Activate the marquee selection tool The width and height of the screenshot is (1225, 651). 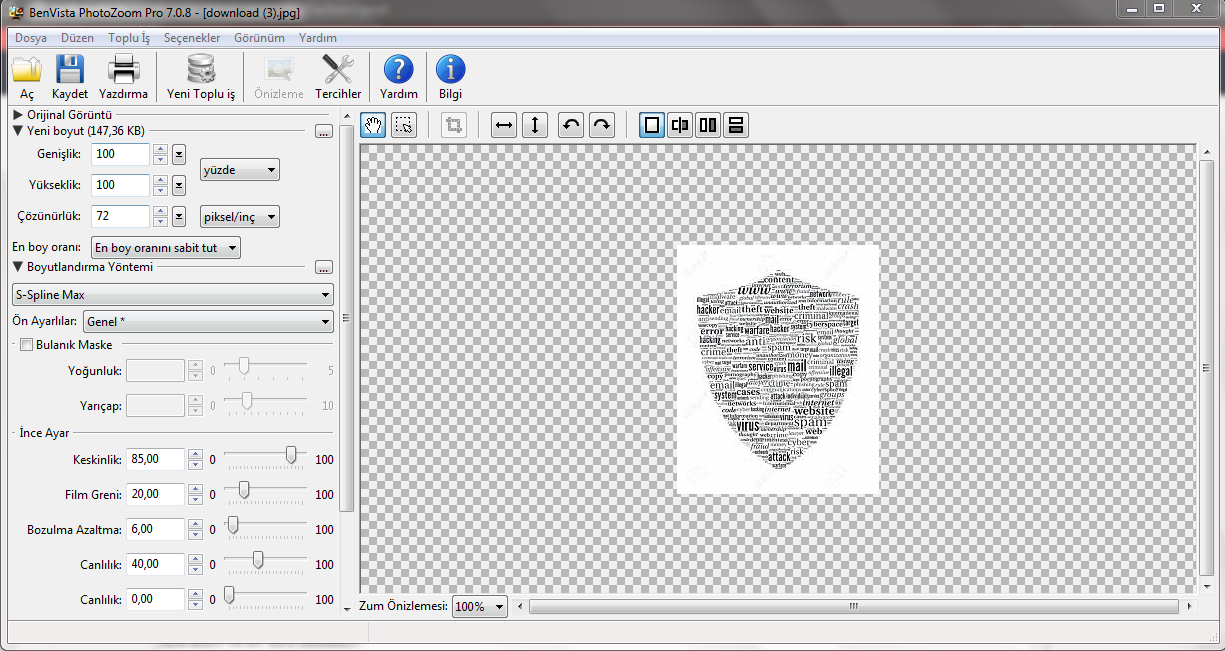tap(403, 125)
